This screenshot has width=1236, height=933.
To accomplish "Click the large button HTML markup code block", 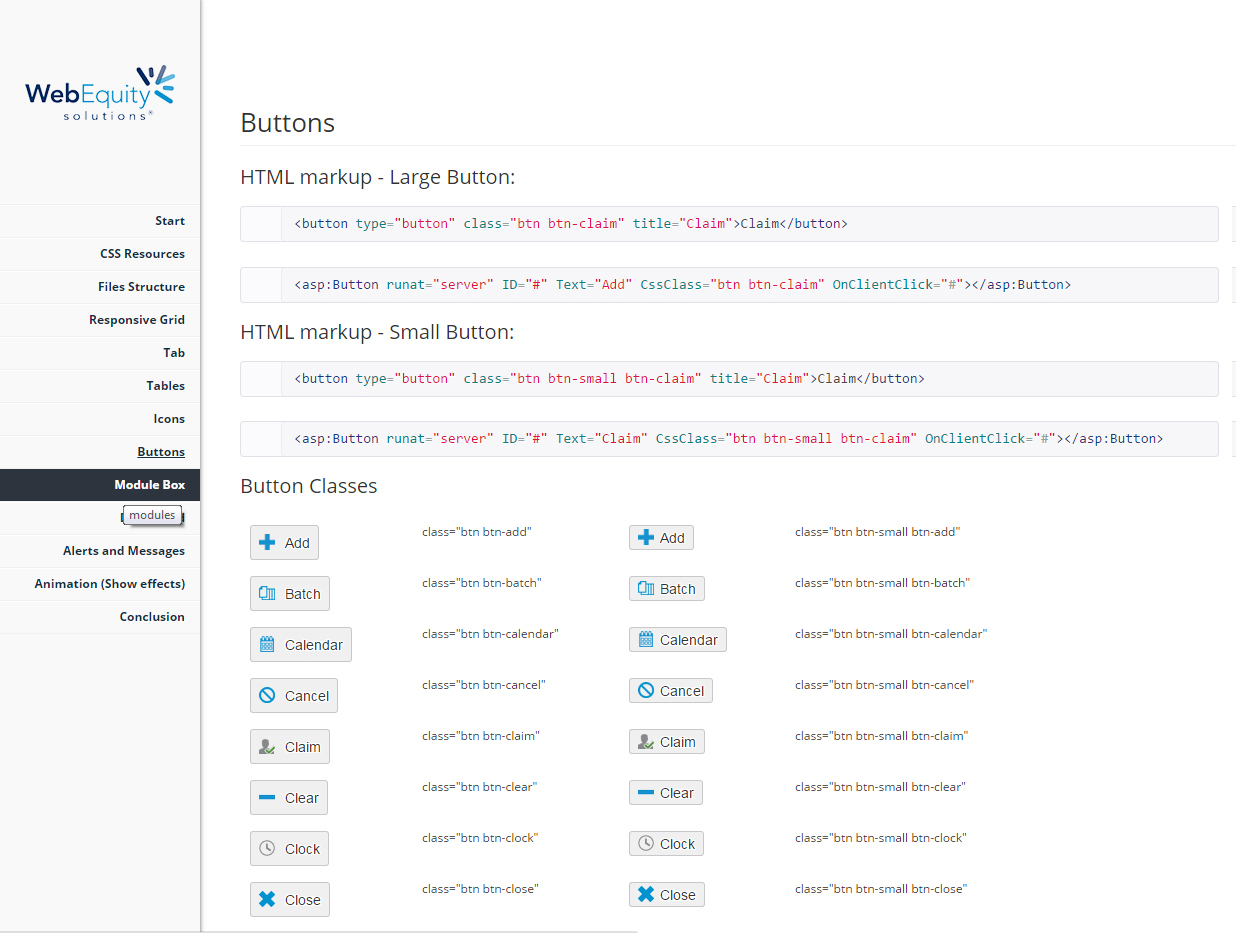I will coord(728,224).
